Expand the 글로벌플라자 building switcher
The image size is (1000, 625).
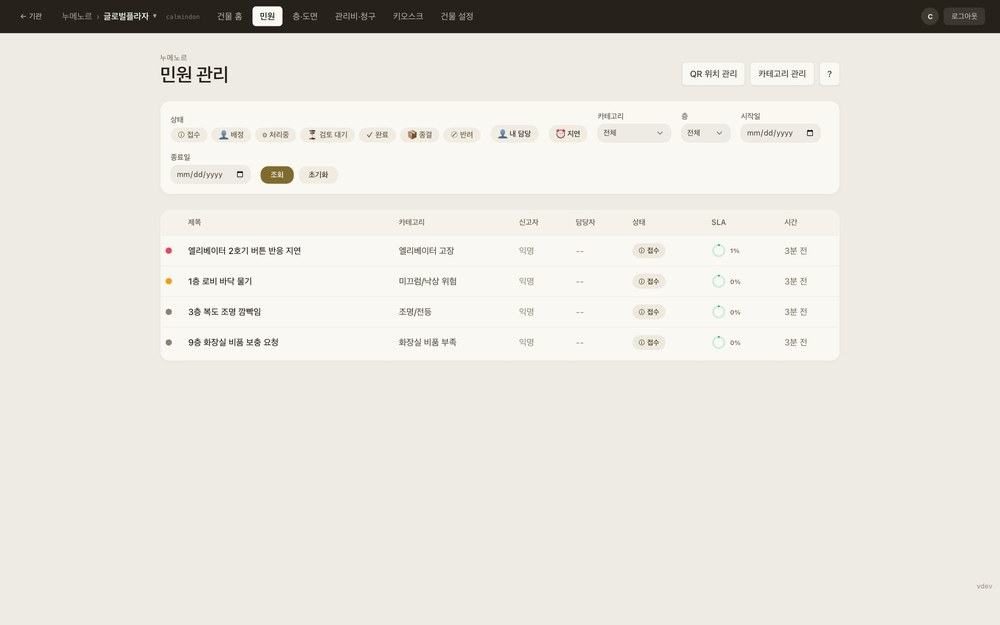tap(130, 17)
